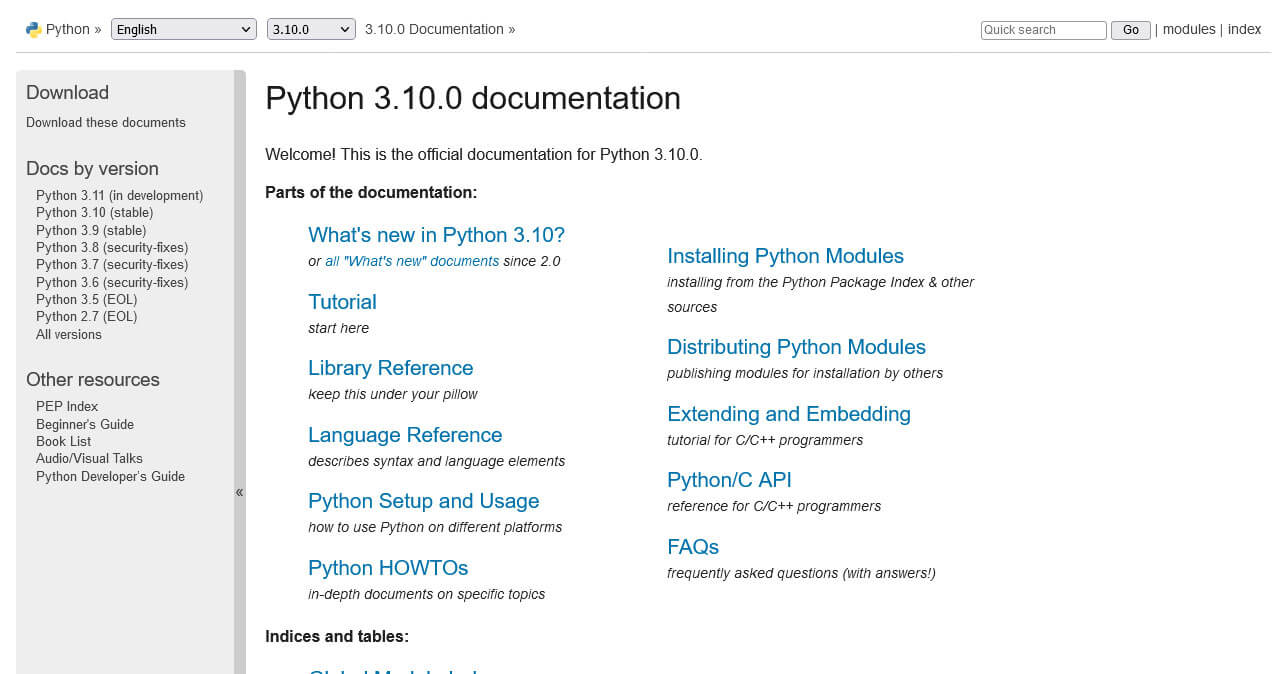Click the welcome message paragraph

[x=484, y=155]
